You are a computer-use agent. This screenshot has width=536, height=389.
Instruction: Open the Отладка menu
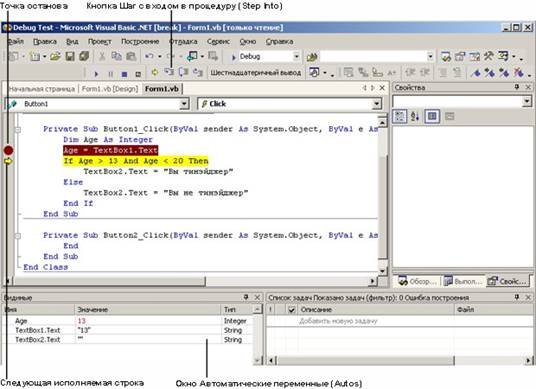[x=183, y=41]
